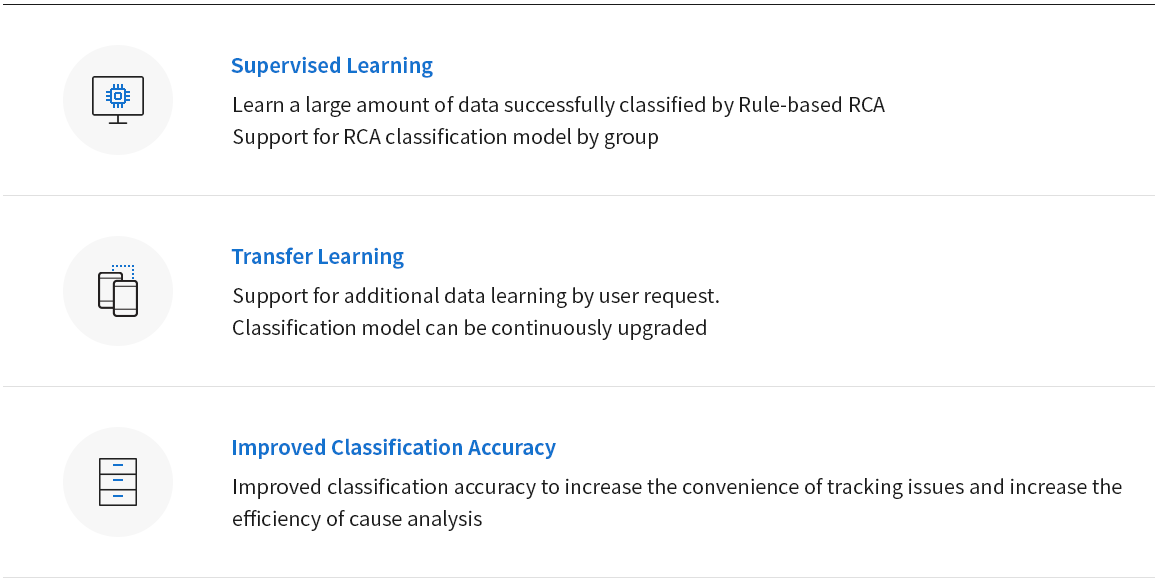Click the bottom drawer of cabinet icon
The width and height of the screenshot is (1158, 580).
click(x=117, y=497)
